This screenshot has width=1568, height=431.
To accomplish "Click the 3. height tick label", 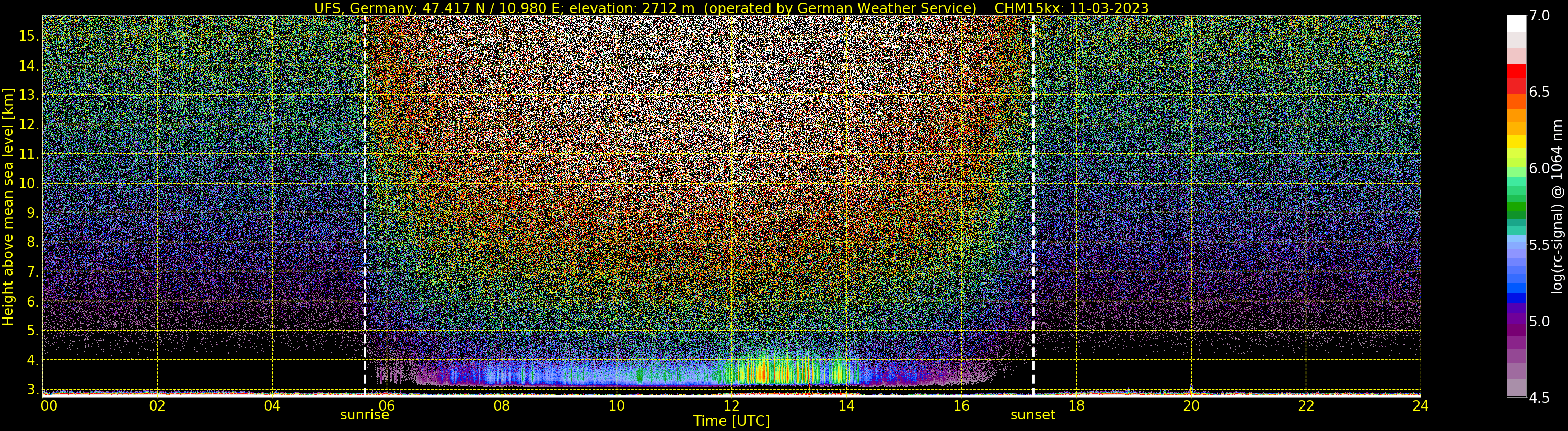I will (32, 389).
